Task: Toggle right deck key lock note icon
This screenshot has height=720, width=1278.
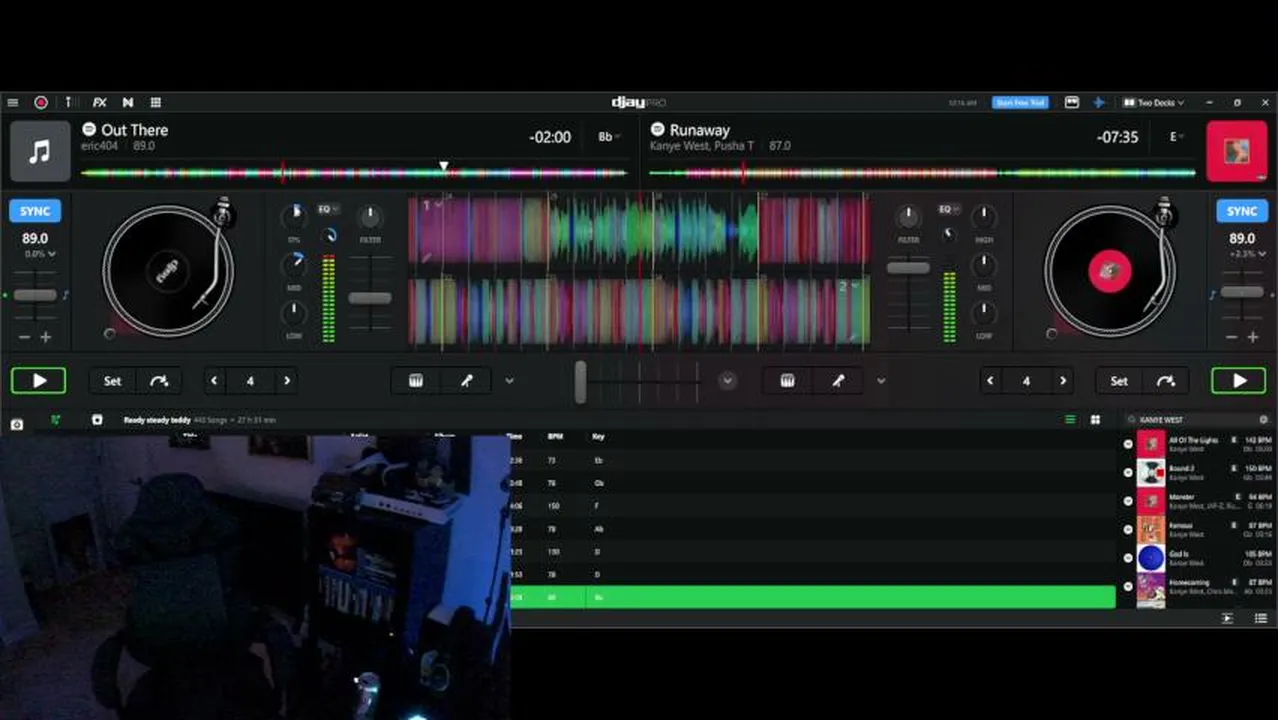Action: [x=1212, y=295]
